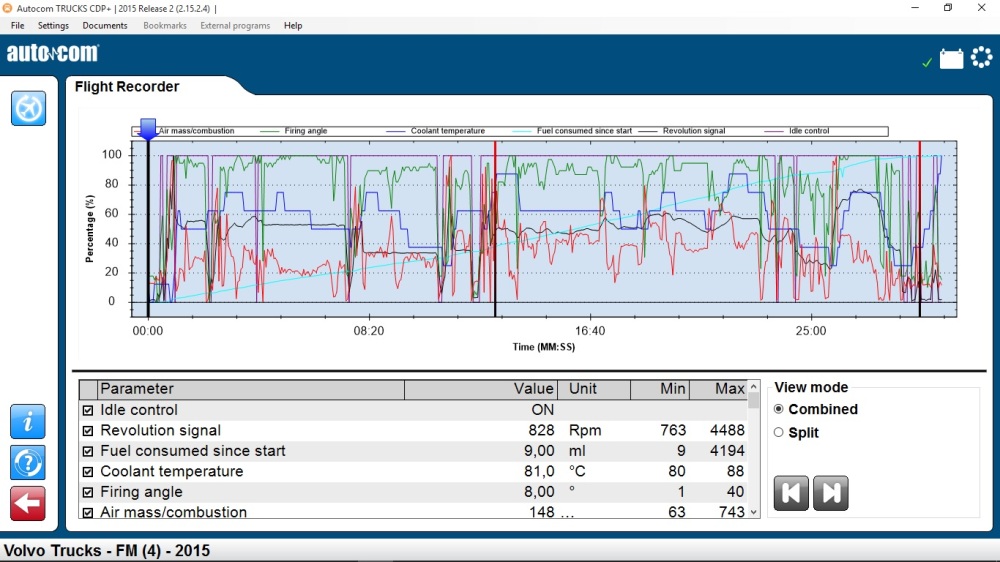Click the parameter list scroll down arrow
1000x562 pixels.
click(x=754, y=512)
